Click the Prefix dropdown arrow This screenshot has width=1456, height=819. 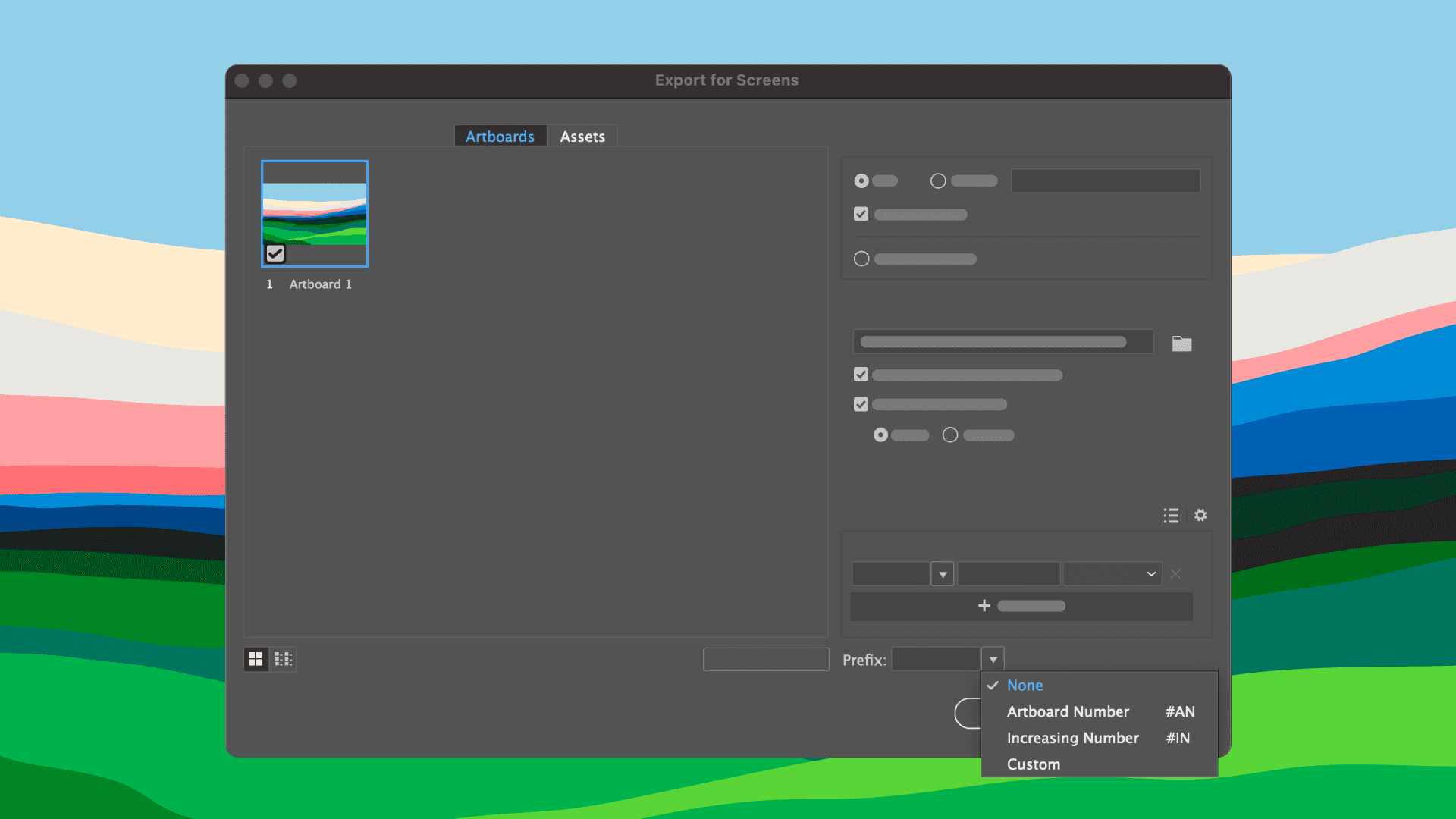(x=993, y=660)
